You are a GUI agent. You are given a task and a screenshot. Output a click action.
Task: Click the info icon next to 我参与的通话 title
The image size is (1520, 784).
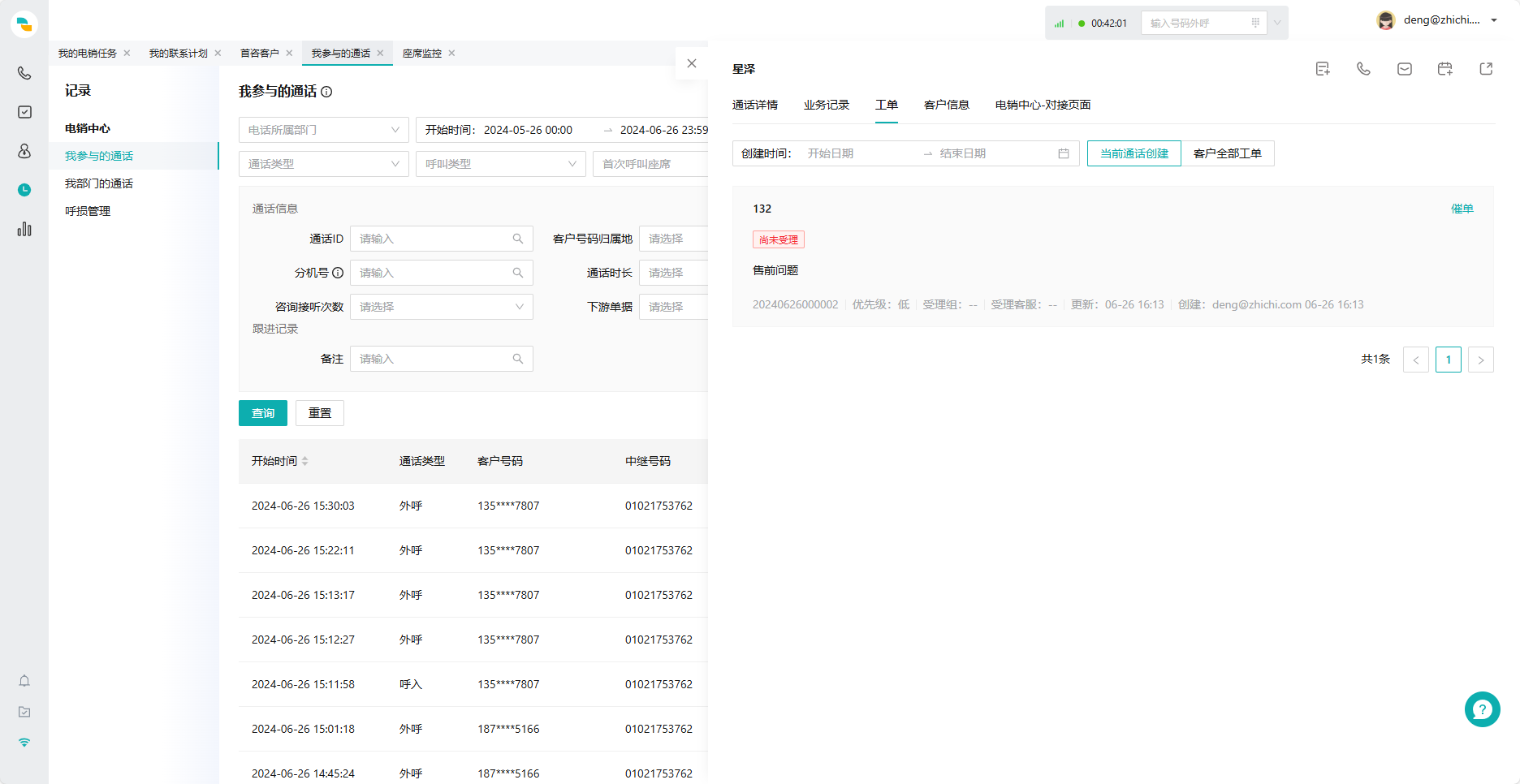pyautogui.click(x=326, y=92)
